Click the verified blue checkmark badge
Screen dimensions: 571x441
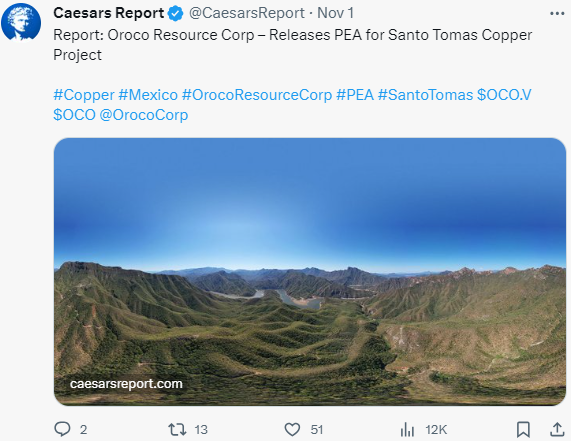pos(176,13)
